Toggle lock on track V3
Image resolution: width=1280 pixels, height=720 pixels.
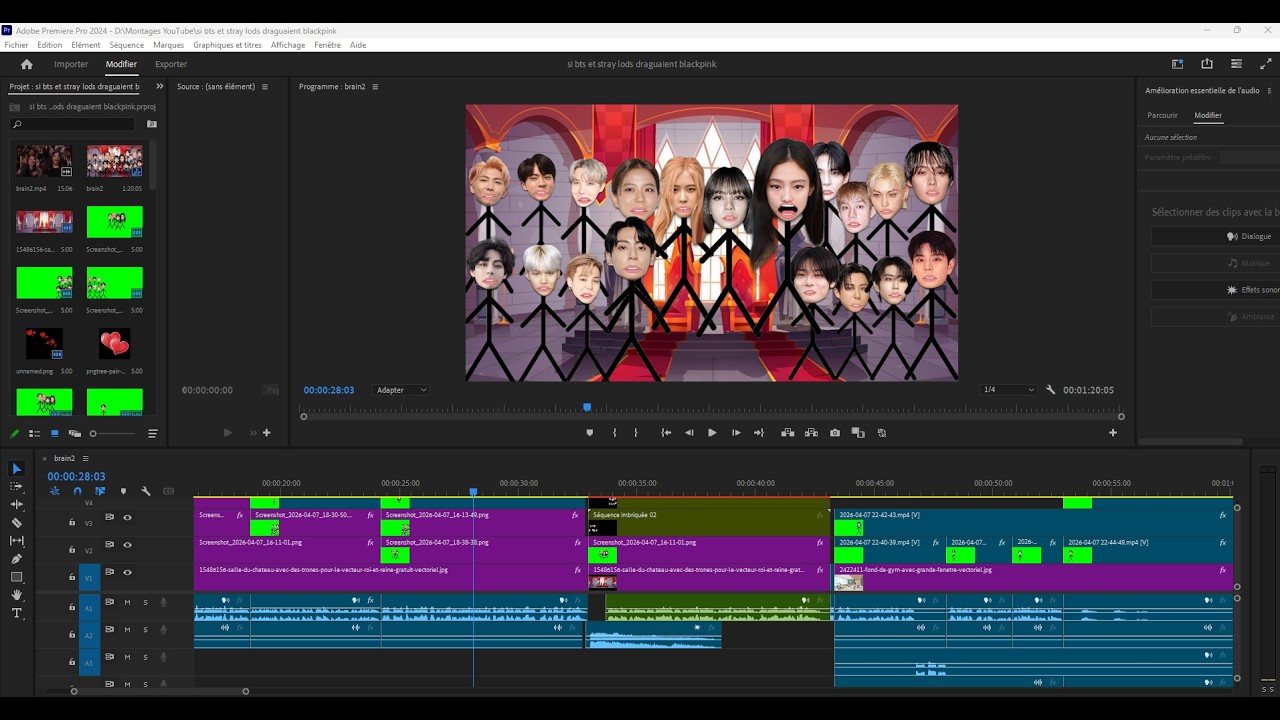pyautogui.click(x=72, y=522)
